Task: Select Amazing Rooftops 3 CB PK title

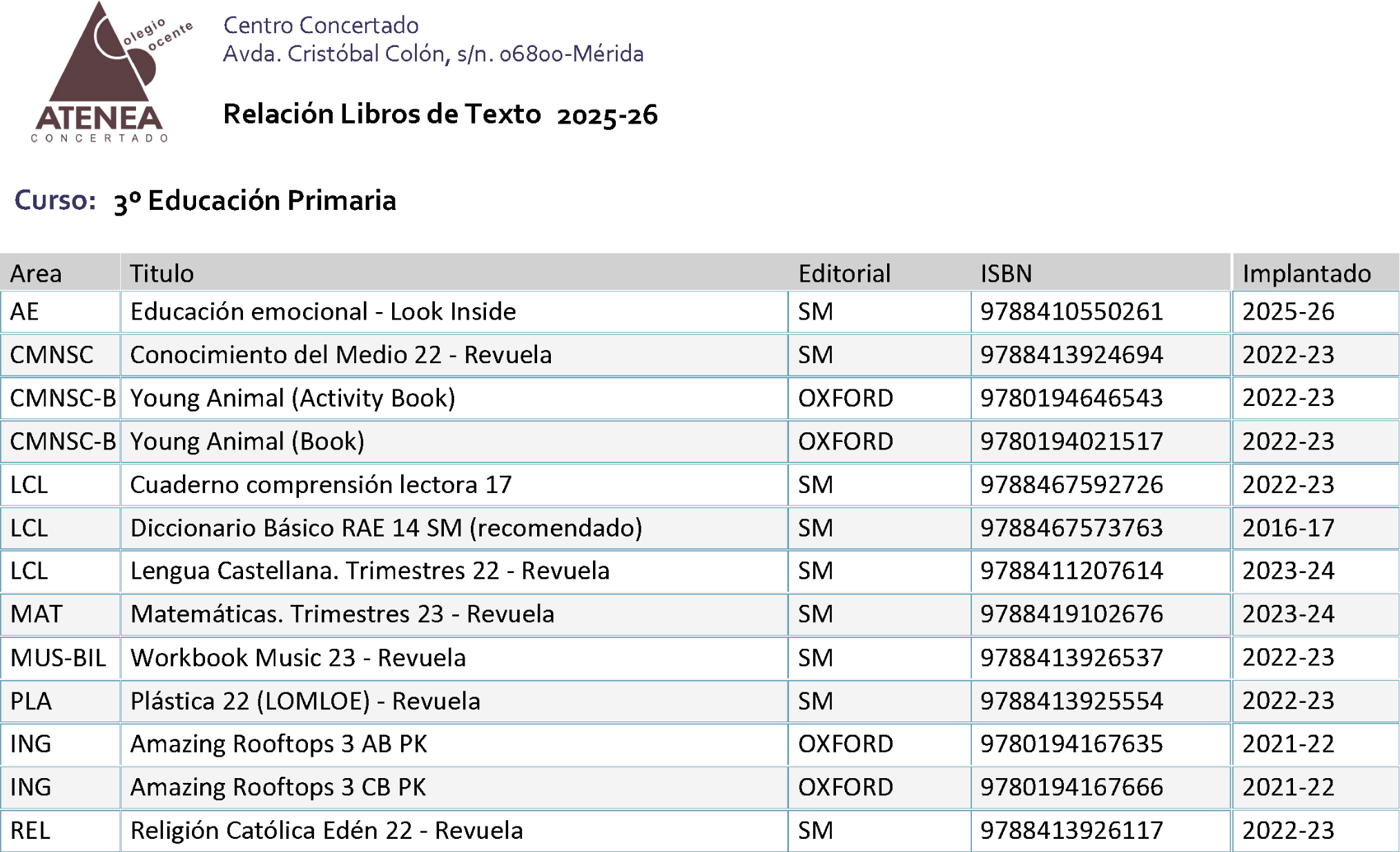Action: click(x=278, y=787)
